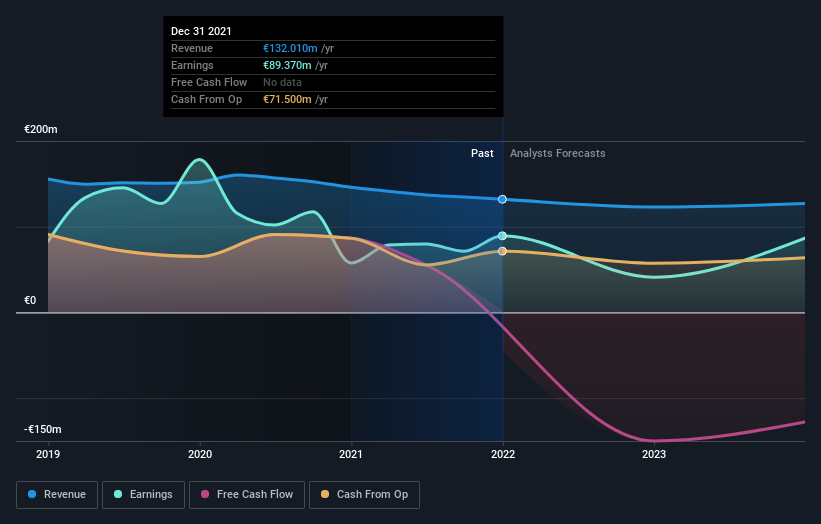Click the €132.010m Revenue value in tooltip
The image size is (821, 524).
pos(290,48)
